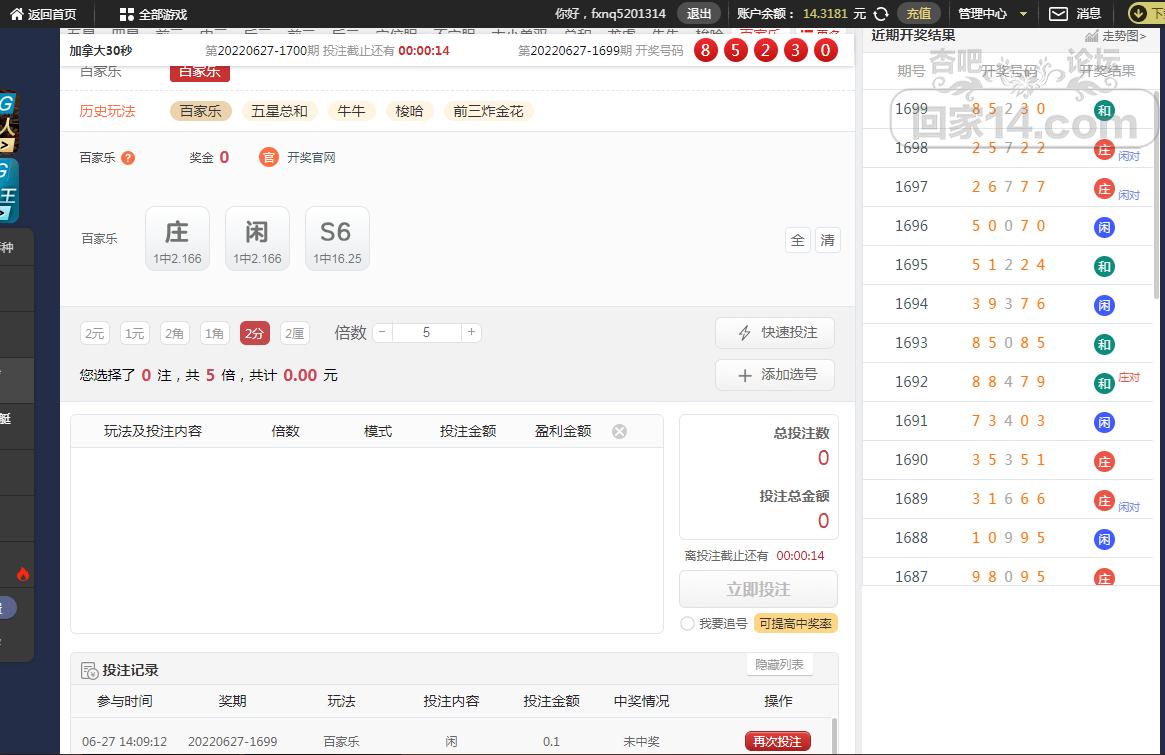The height and width of the screenshot is (755, 1165).
Task: Switch to 牛牛 play type
Action: (351, 111)
